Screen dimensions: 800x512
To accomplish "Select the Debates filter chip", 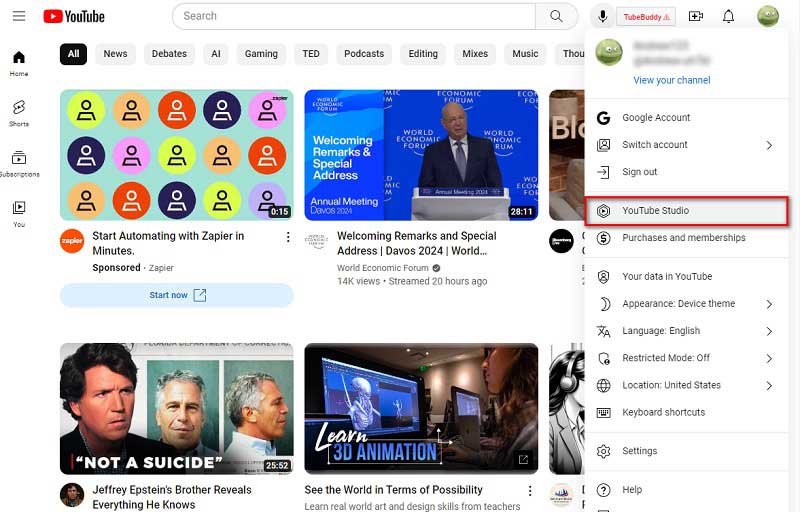I will coord(169,54).
